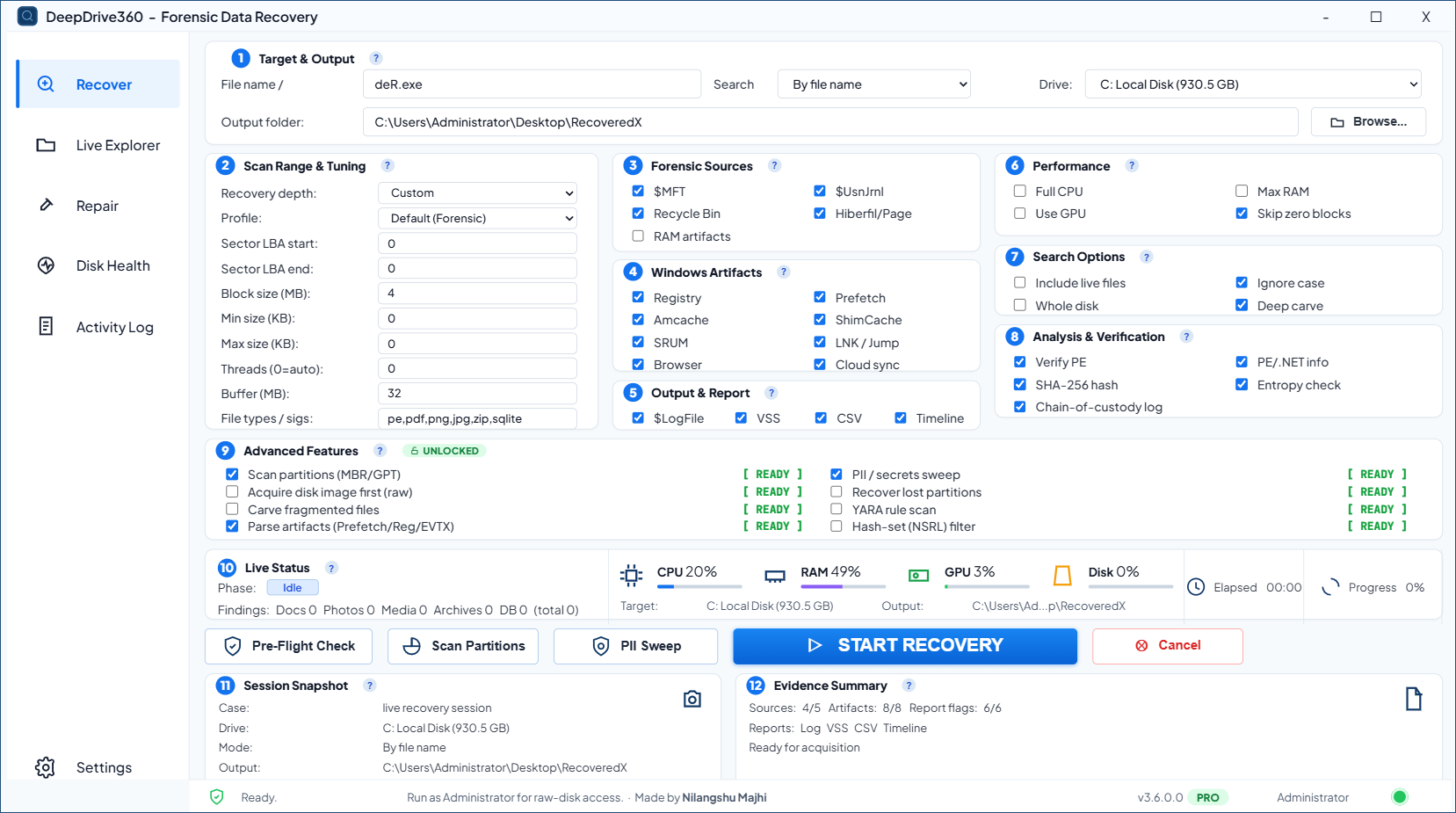The height and width of the screenshot is (813, 1456).
Task: Click help icon beside Forensic Sources
Action: [774, 166]
